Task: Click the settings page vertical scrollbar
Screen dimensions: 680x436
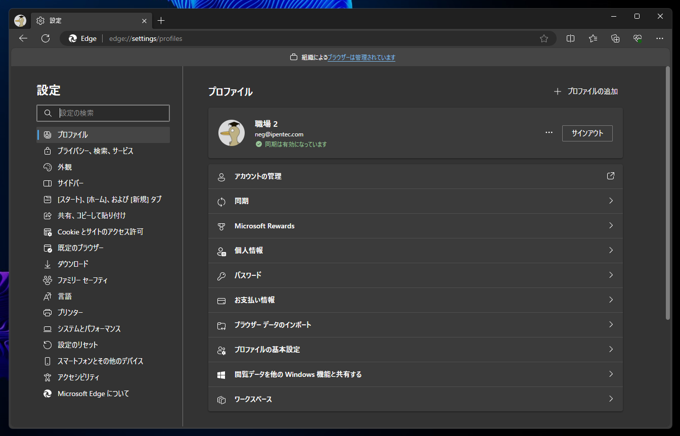Action: tap(668, 194)
